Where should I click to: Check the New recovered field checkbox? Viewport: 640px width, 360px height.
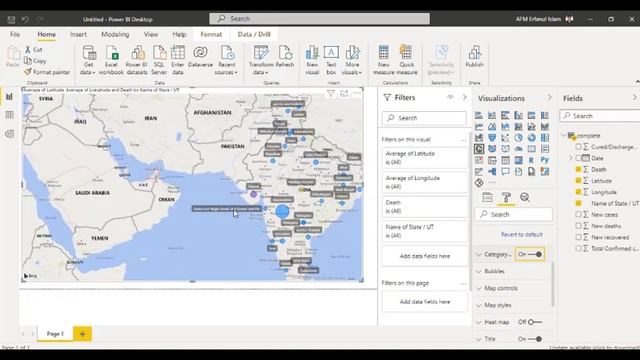pyautogui.click(x=578, y=237)
